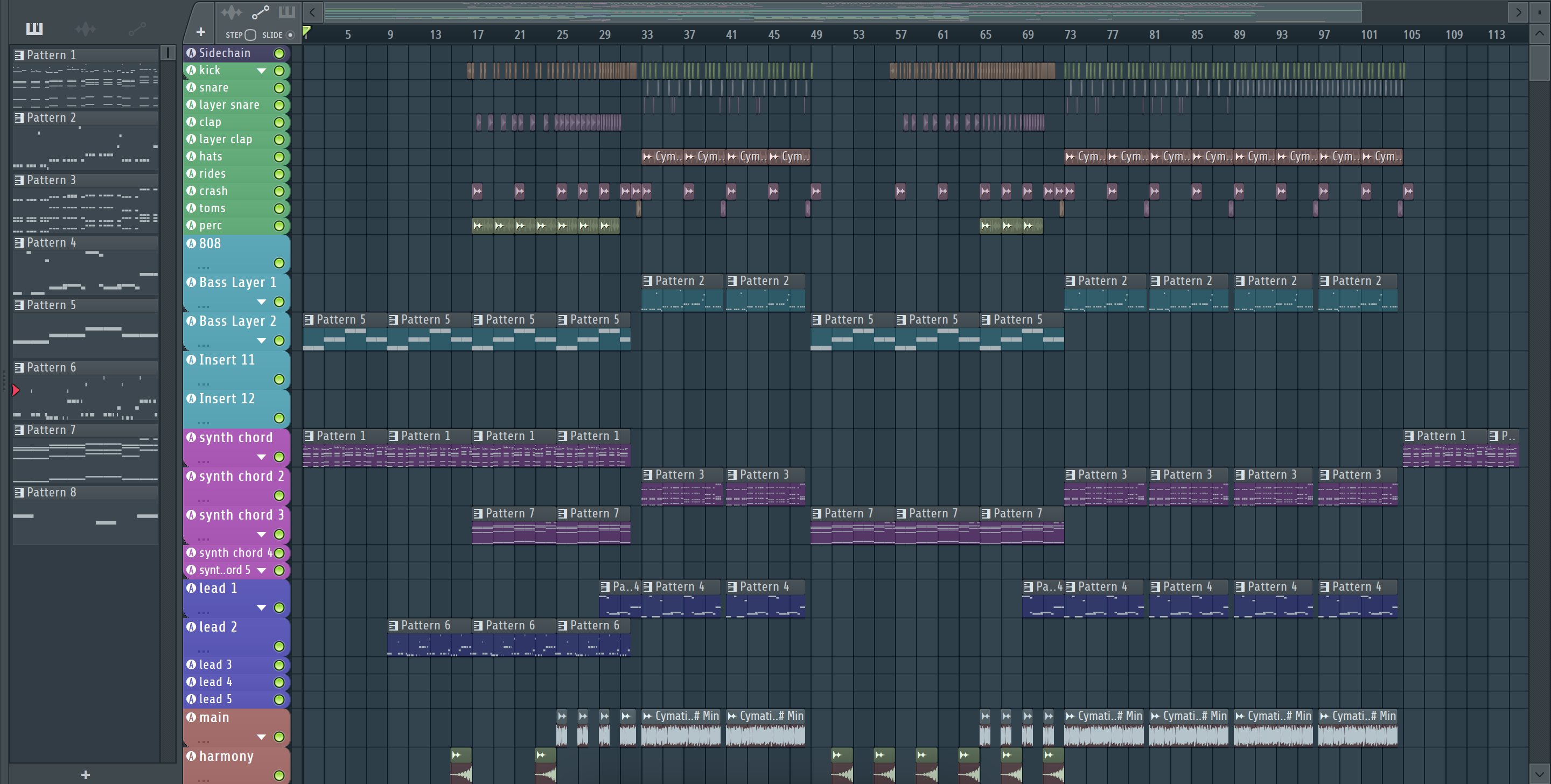Click the playlist vertical scrollbar thumb
The width and height of the screenshot is (1551, 784).
click(x=1539, y=62)
